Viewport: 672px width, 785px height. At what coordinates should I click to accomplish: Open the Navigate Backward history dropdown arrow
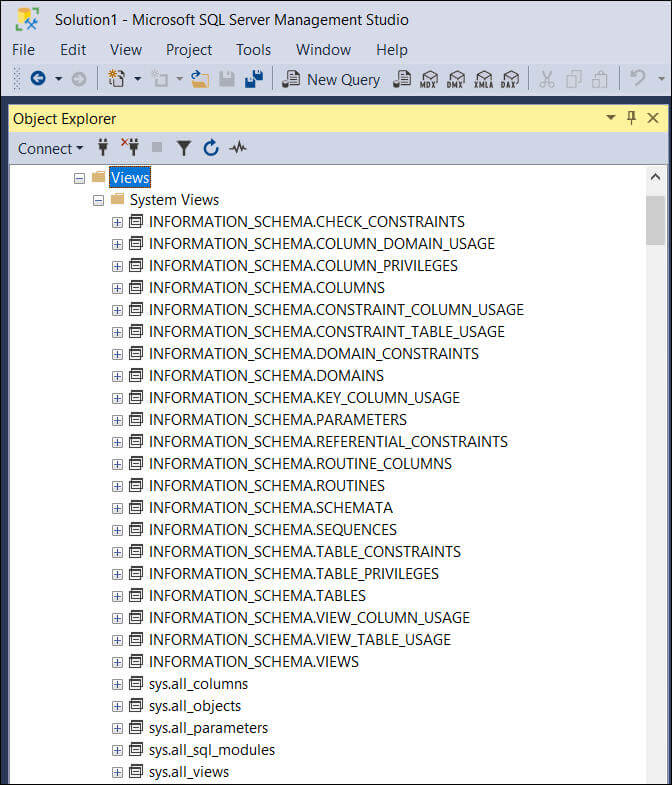[x=58, y=79]
